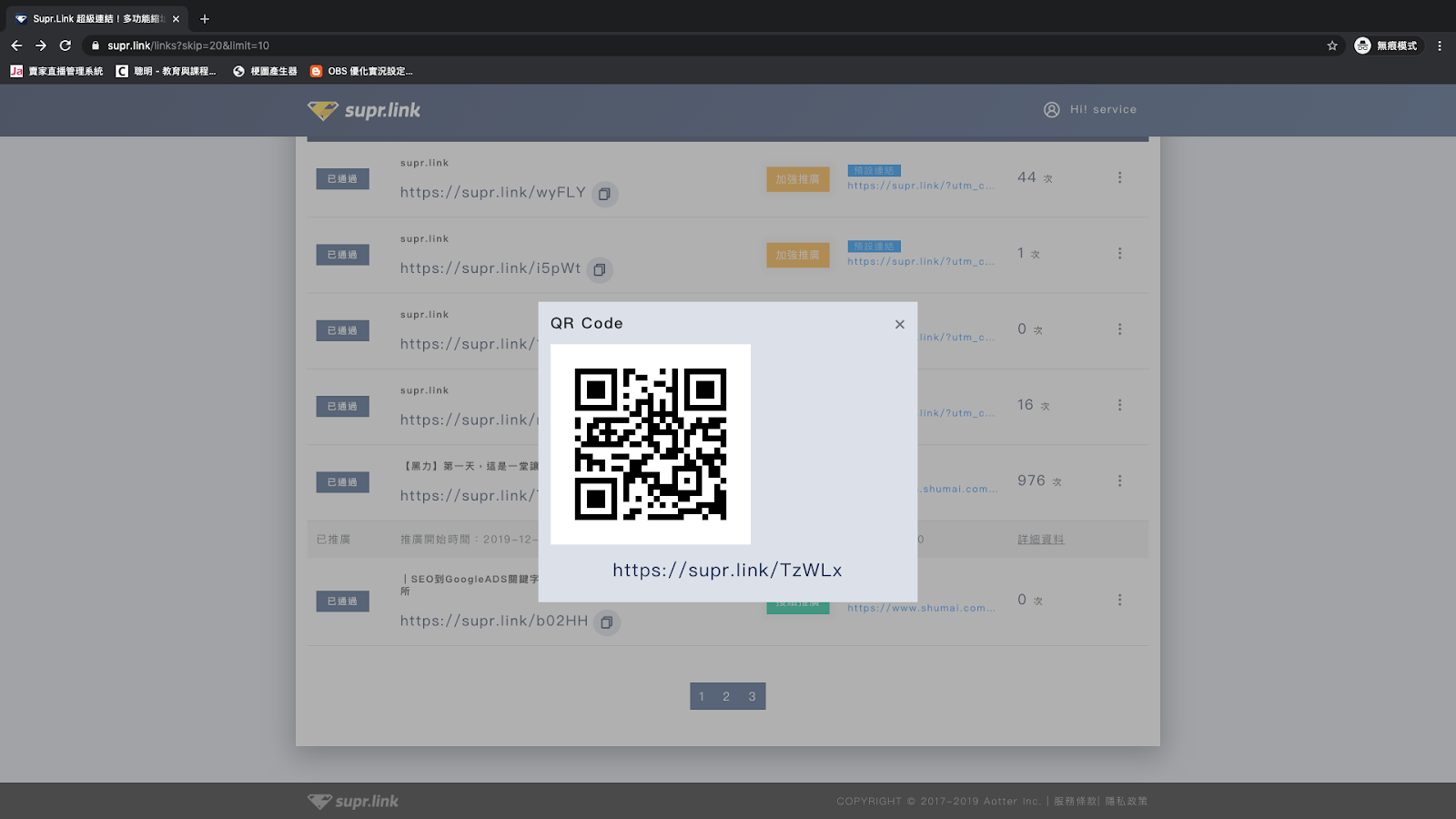This screenshot has height=819, width=1456.
Task: Click the footer supr.link logo
Action: (x=353, y=801)
